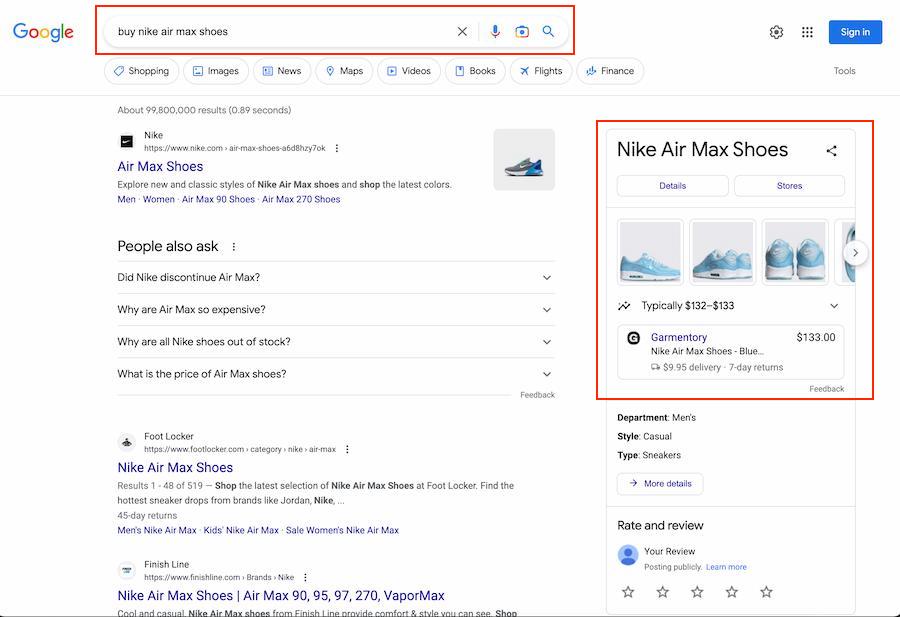Open search by image camera icon

522,32
